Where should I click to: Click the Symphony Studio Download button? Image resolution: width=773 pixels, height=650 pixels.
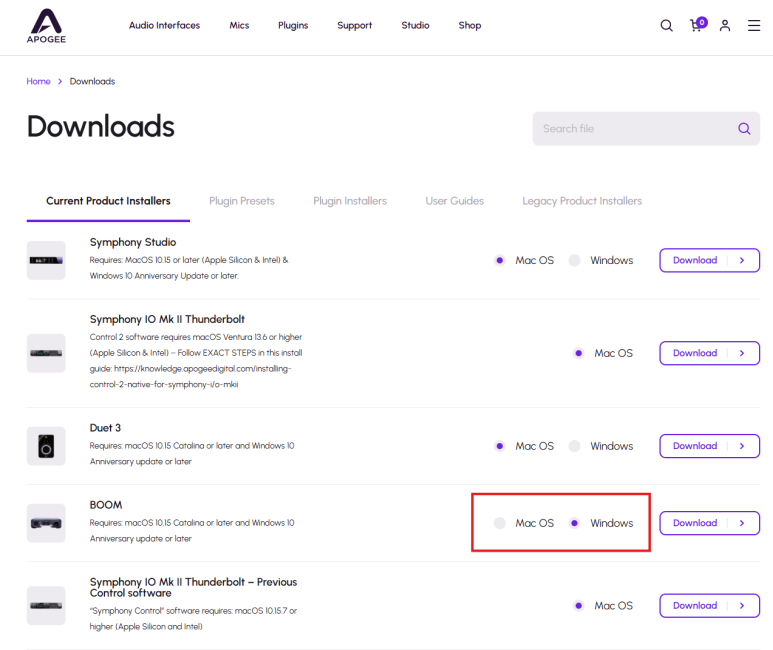[709, 260]
